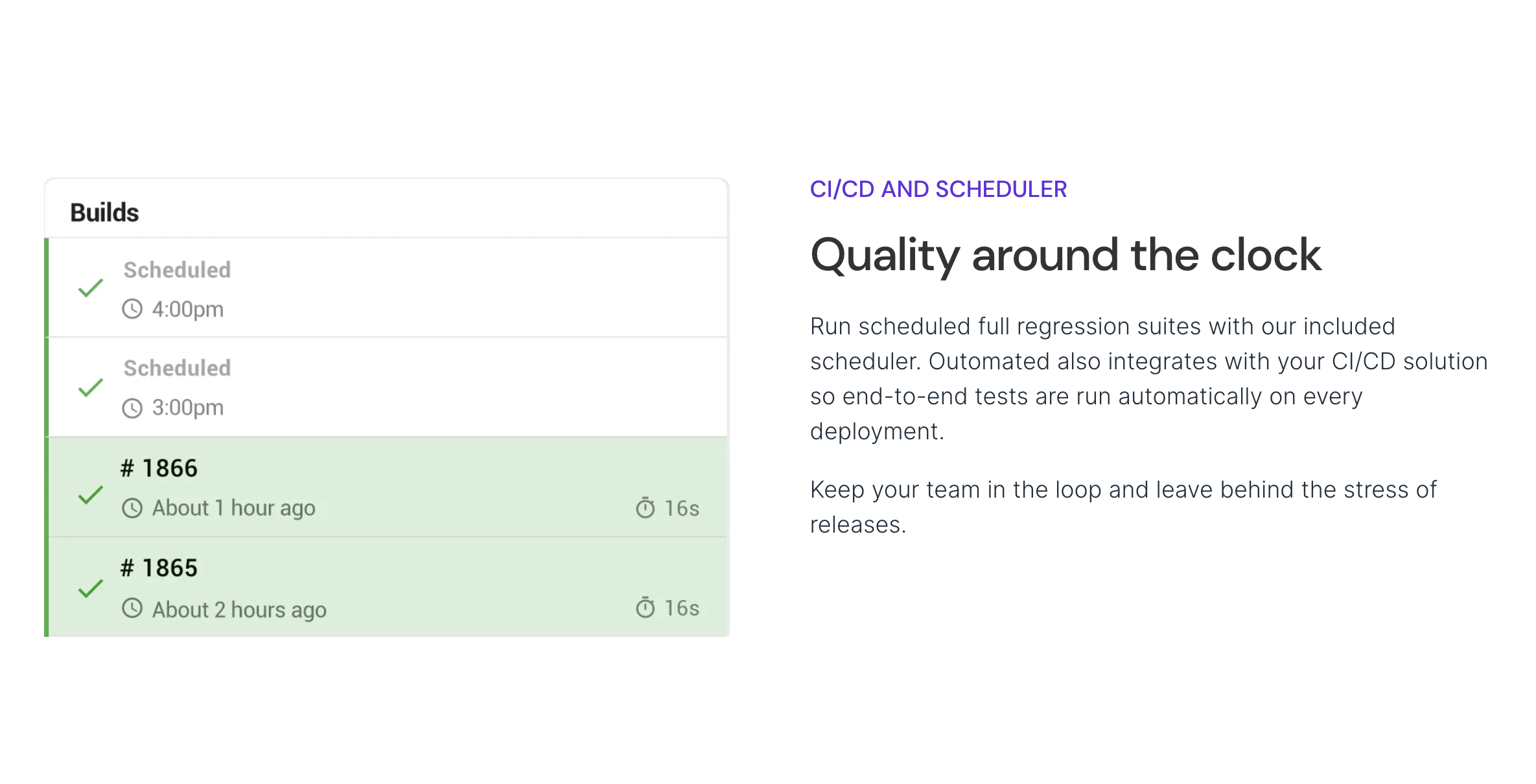Click the clock icon beside 3:00pm

point(132,408)
